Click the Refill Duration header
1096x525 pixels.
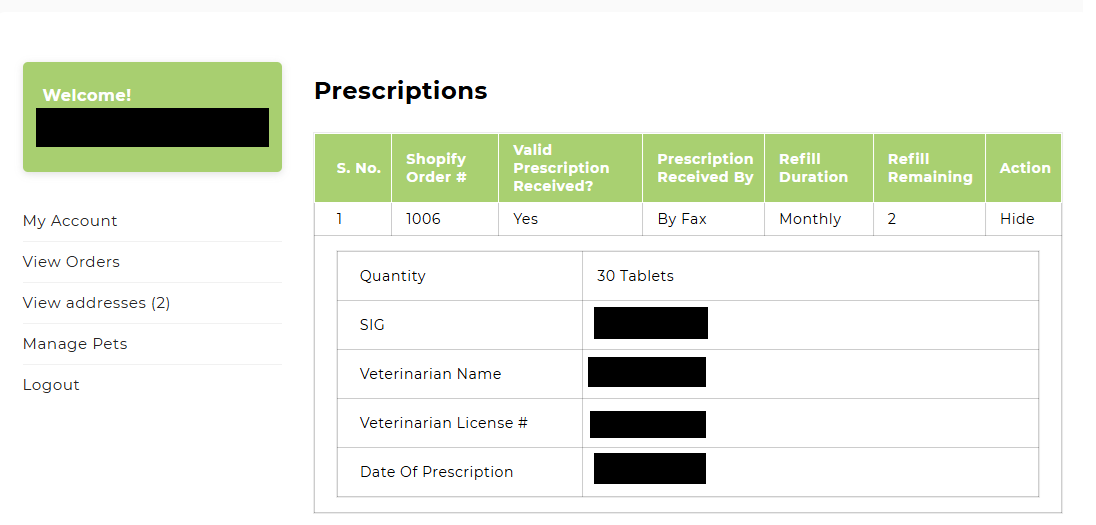click(x=813, y=168)
